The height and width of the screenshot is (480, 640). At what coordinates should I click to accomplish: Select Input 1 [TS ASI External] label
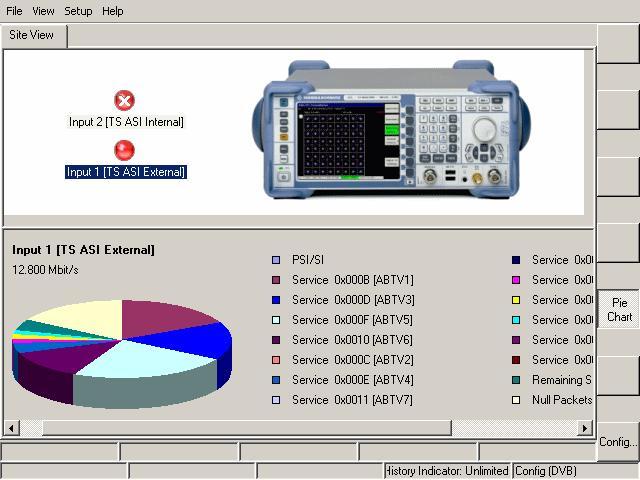pos(126,172)
